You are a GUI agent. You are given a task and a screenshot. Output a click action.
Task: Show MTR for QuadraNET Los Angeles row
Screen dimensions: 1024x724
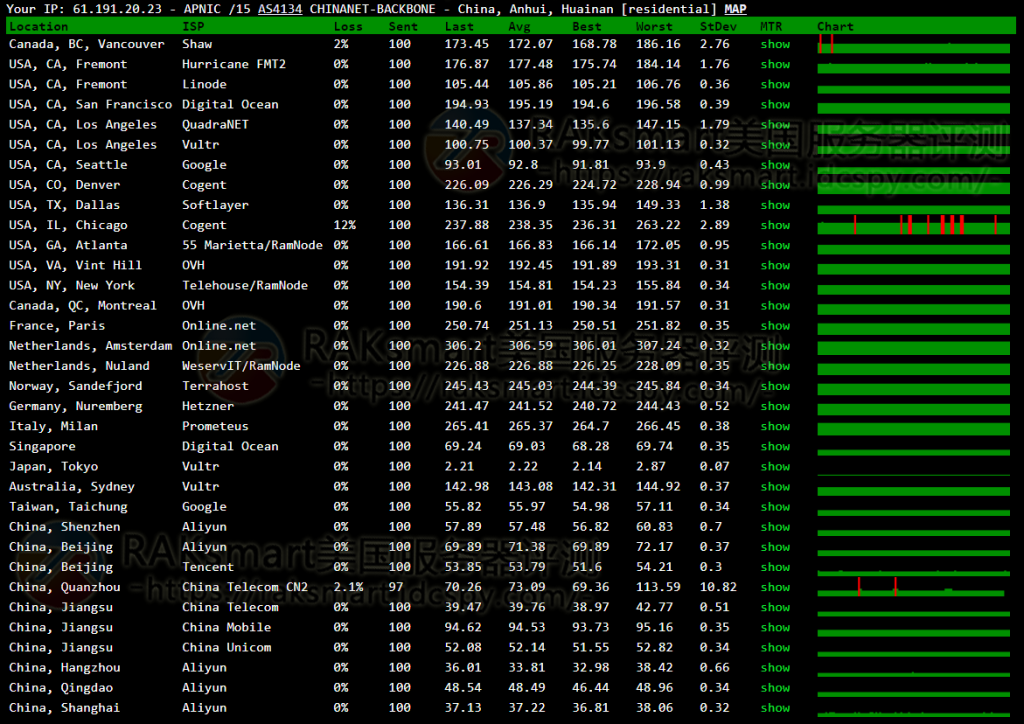tap(775, 125)
